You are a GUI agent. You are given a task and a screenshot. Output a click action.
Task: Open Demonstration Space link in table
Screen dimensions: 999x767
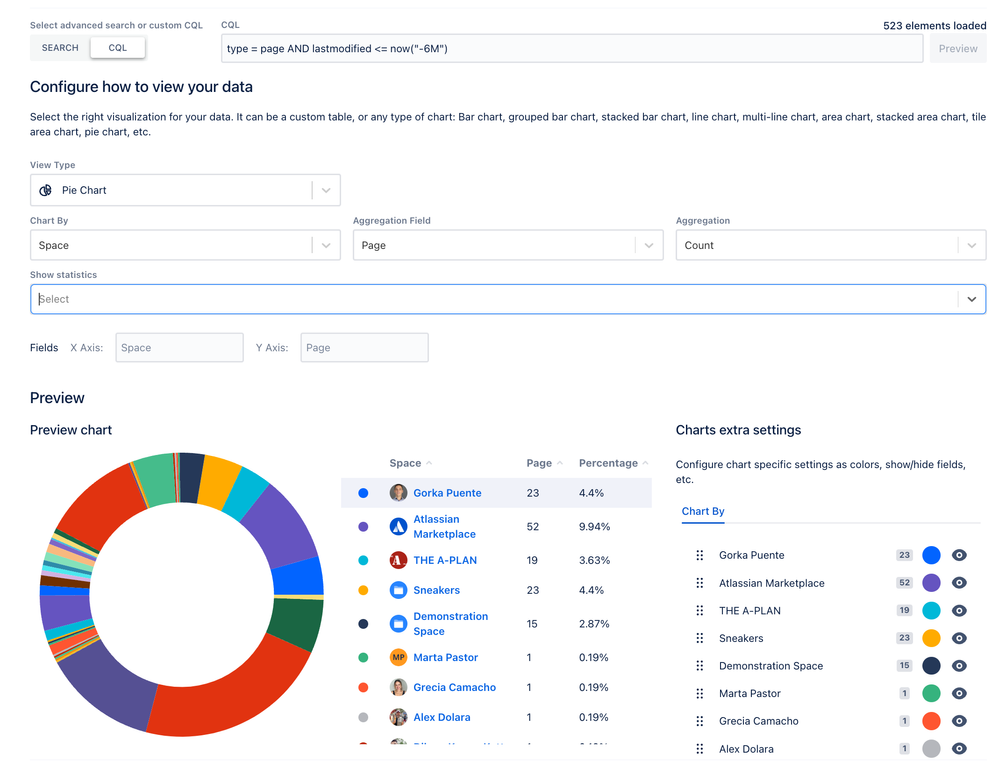coord(450,624)
